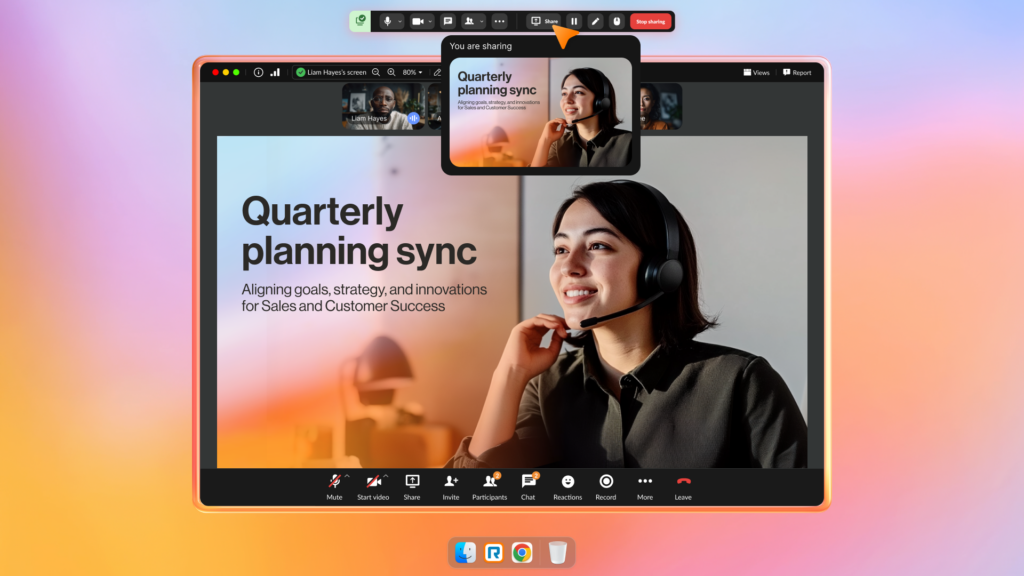Click the You are sharing preview thumbnail

click(541, 110)
